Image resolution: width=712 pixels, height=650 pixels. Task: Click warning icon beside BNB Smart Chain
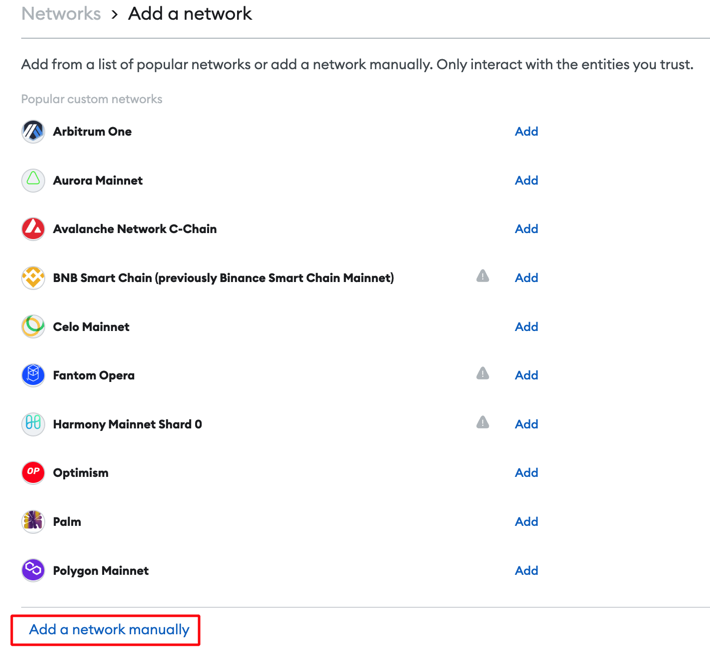[483, 276]
